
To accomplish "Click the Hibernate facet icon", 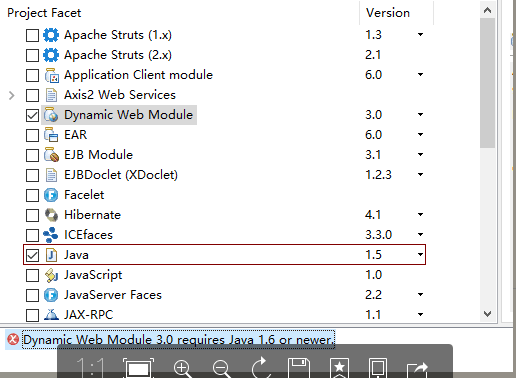I will coord(51,215).
